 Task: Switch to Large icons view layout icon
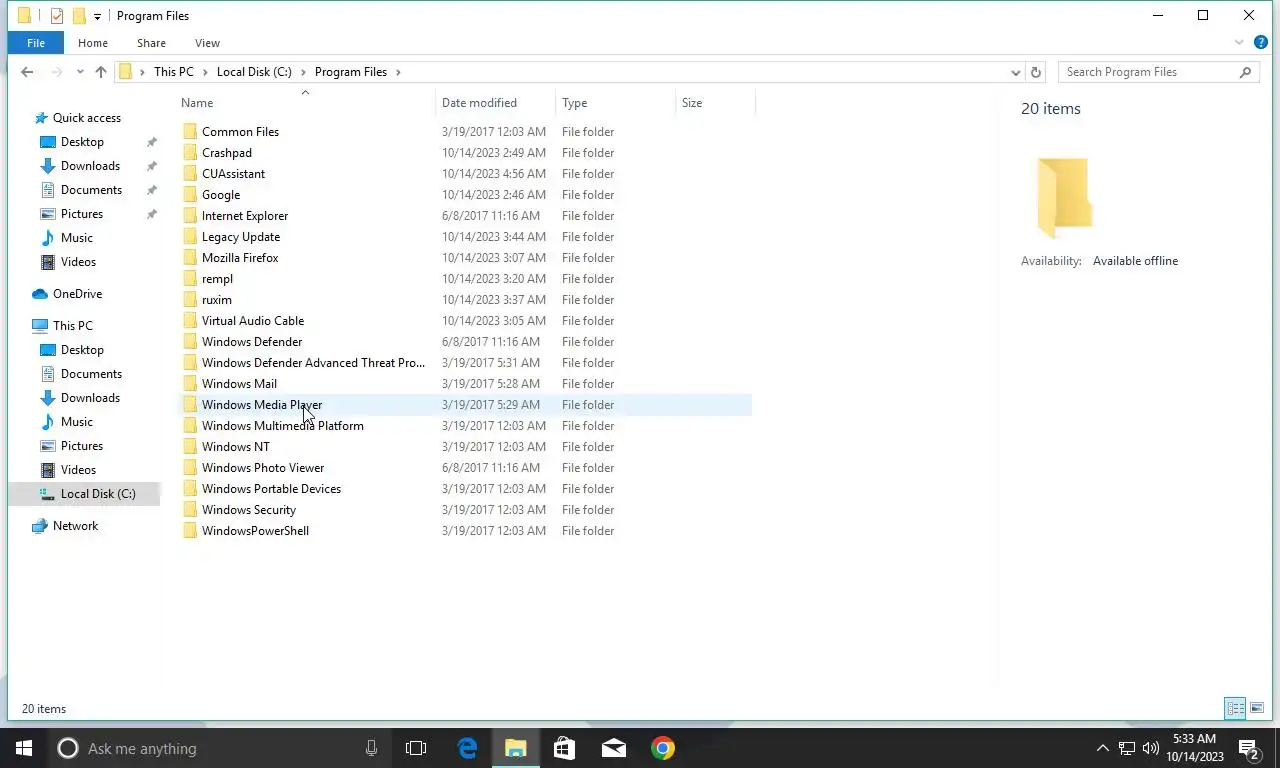[x=1257, y=708]
